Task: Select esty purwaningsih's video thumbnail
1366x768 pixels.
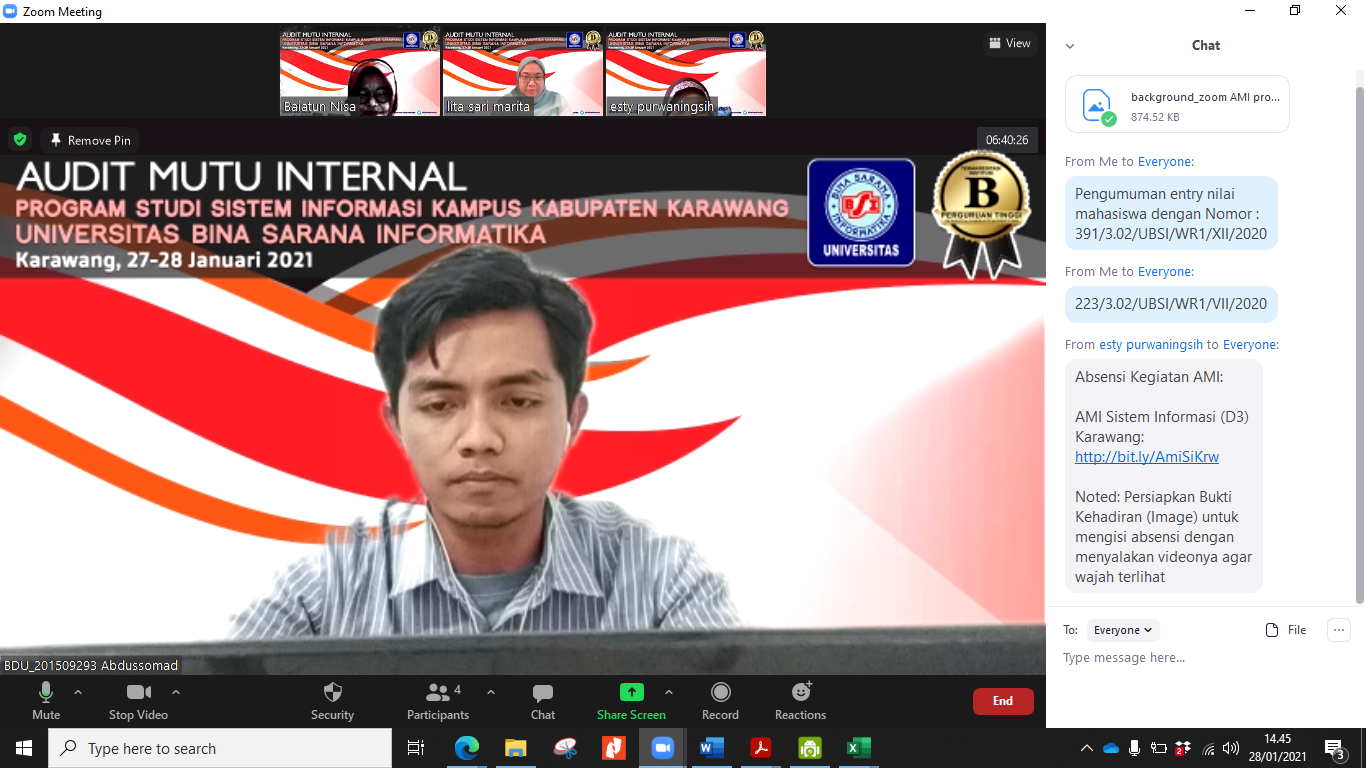Action: 686,73
